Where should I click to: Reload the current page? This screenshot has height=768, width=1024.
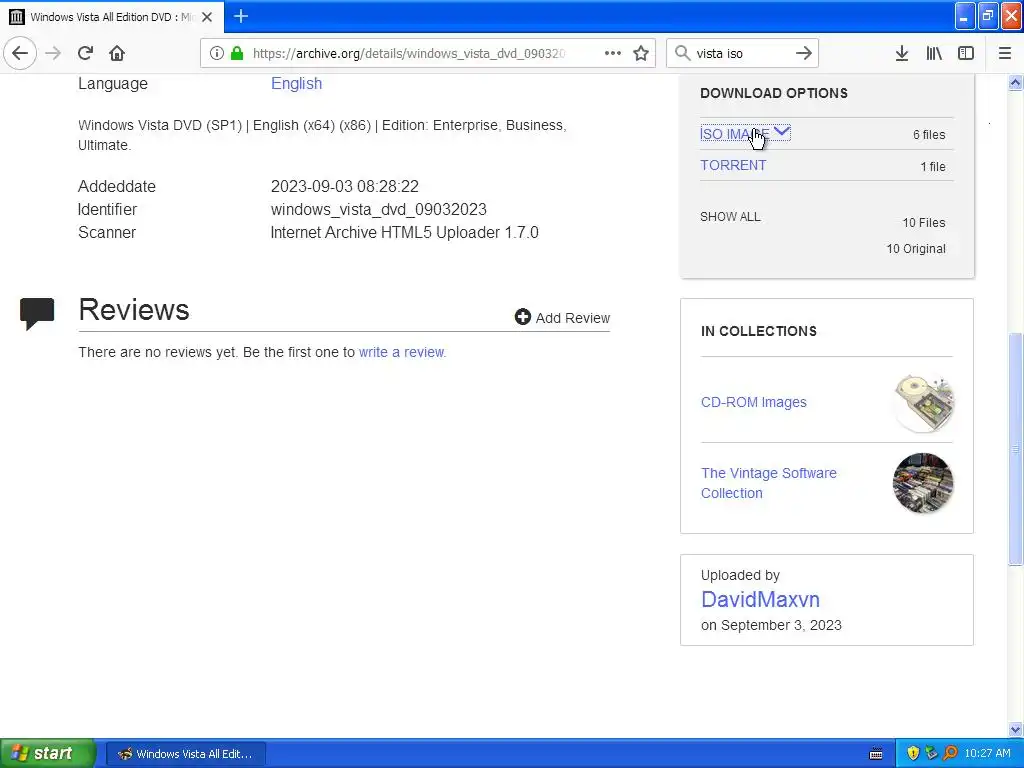(x=85, y=53)
